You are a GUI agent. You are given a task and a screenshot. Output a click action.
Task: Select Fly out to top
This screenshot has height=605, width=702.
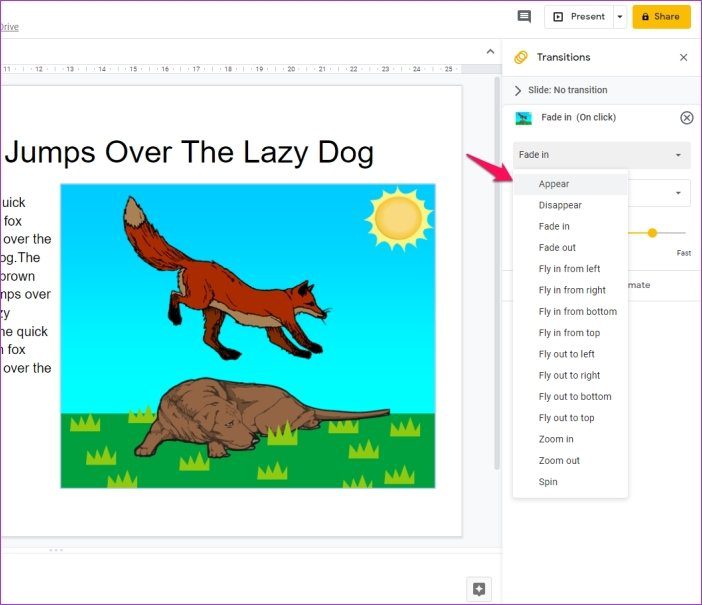coord(570,418)
